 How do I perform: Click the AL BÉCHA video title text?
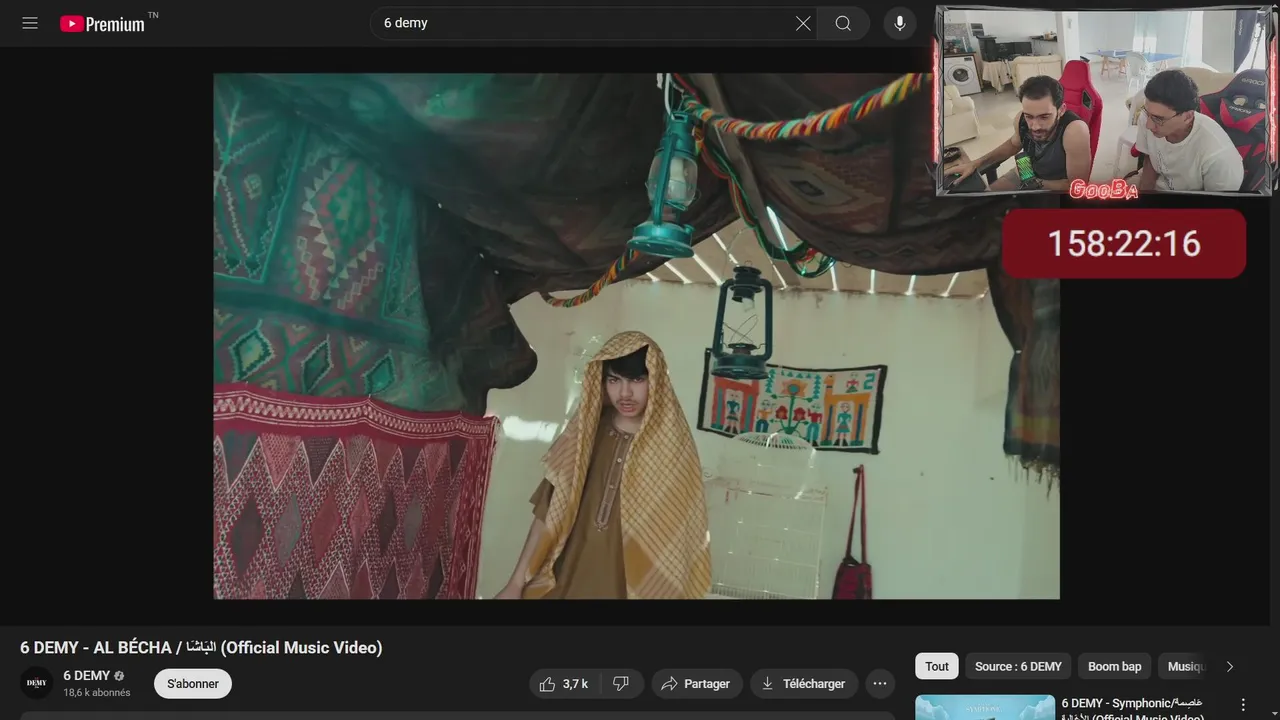point(201,648)
